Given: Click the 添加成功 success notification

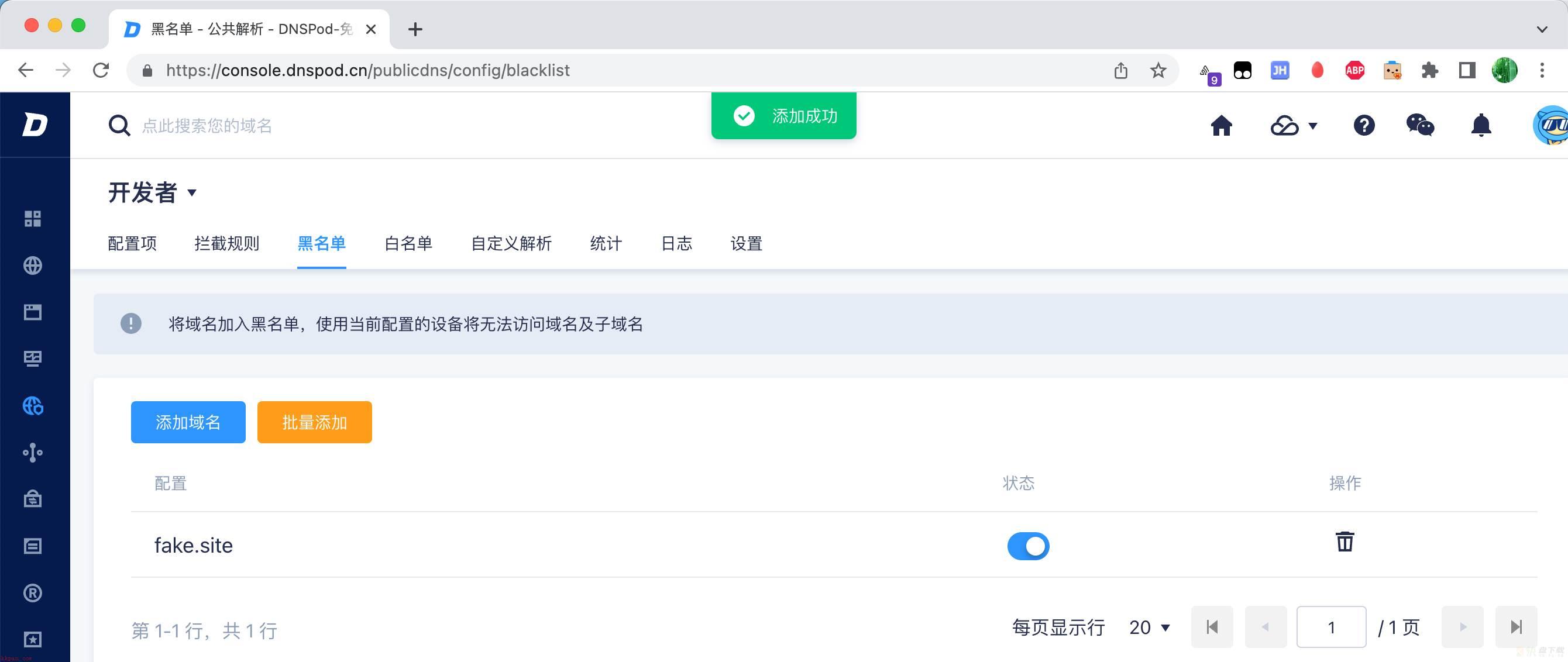Looking at the screenshot, I should [783, 116].
